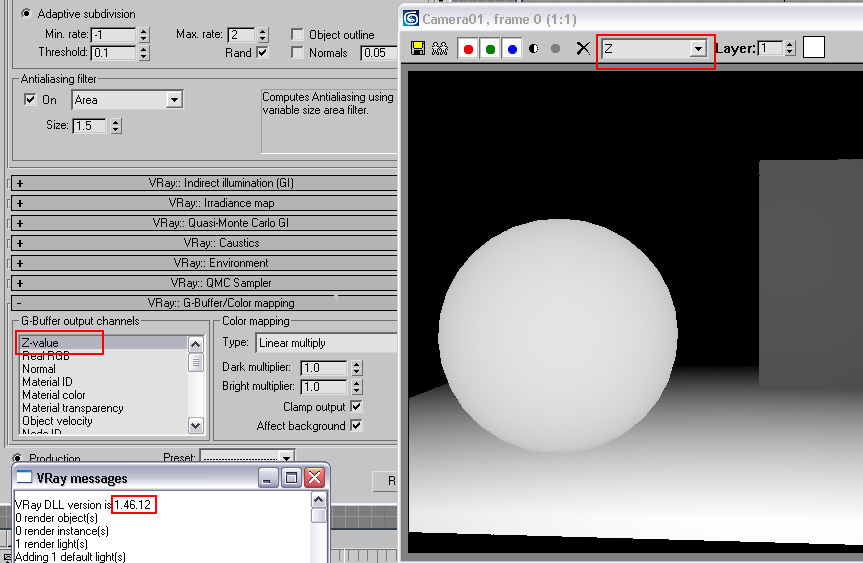The image size is (863, 563).
Task: Maximize the VRay messages window
Action: 291,478
